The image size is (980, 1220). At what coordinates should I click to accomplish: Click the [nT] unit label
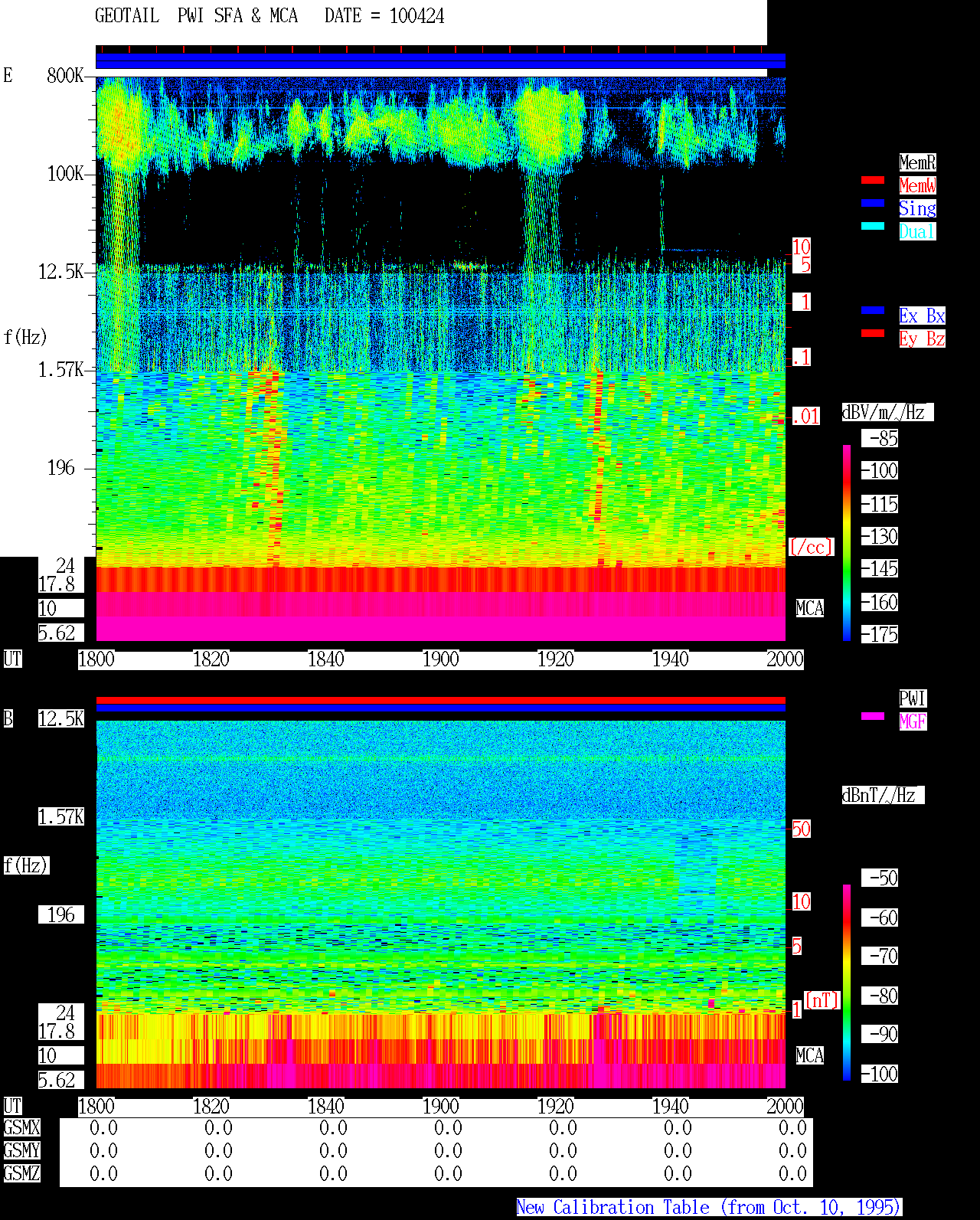822,1000
